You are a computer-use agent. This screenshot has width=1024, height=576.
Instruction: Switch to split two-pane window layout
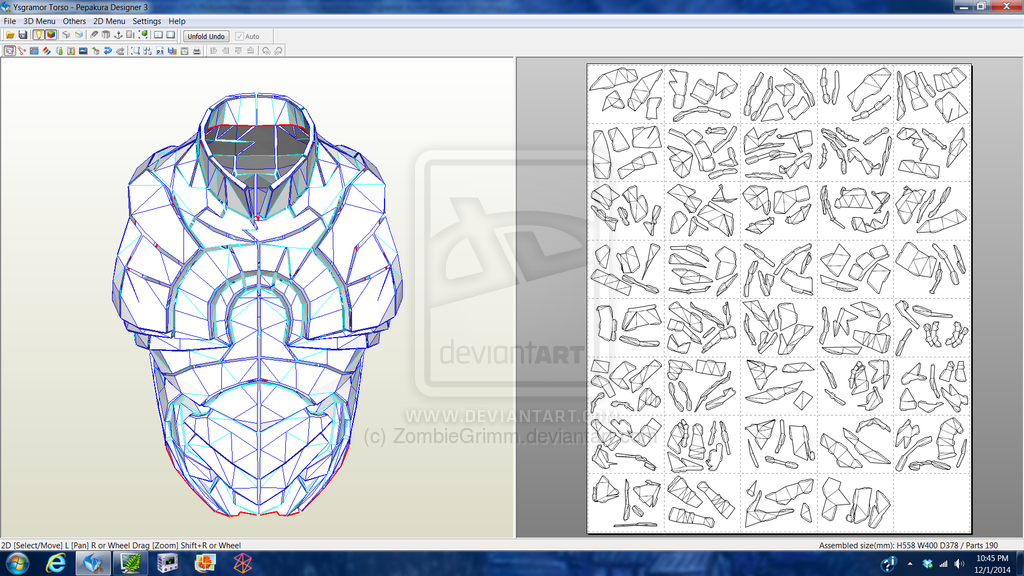pos(158,35)
